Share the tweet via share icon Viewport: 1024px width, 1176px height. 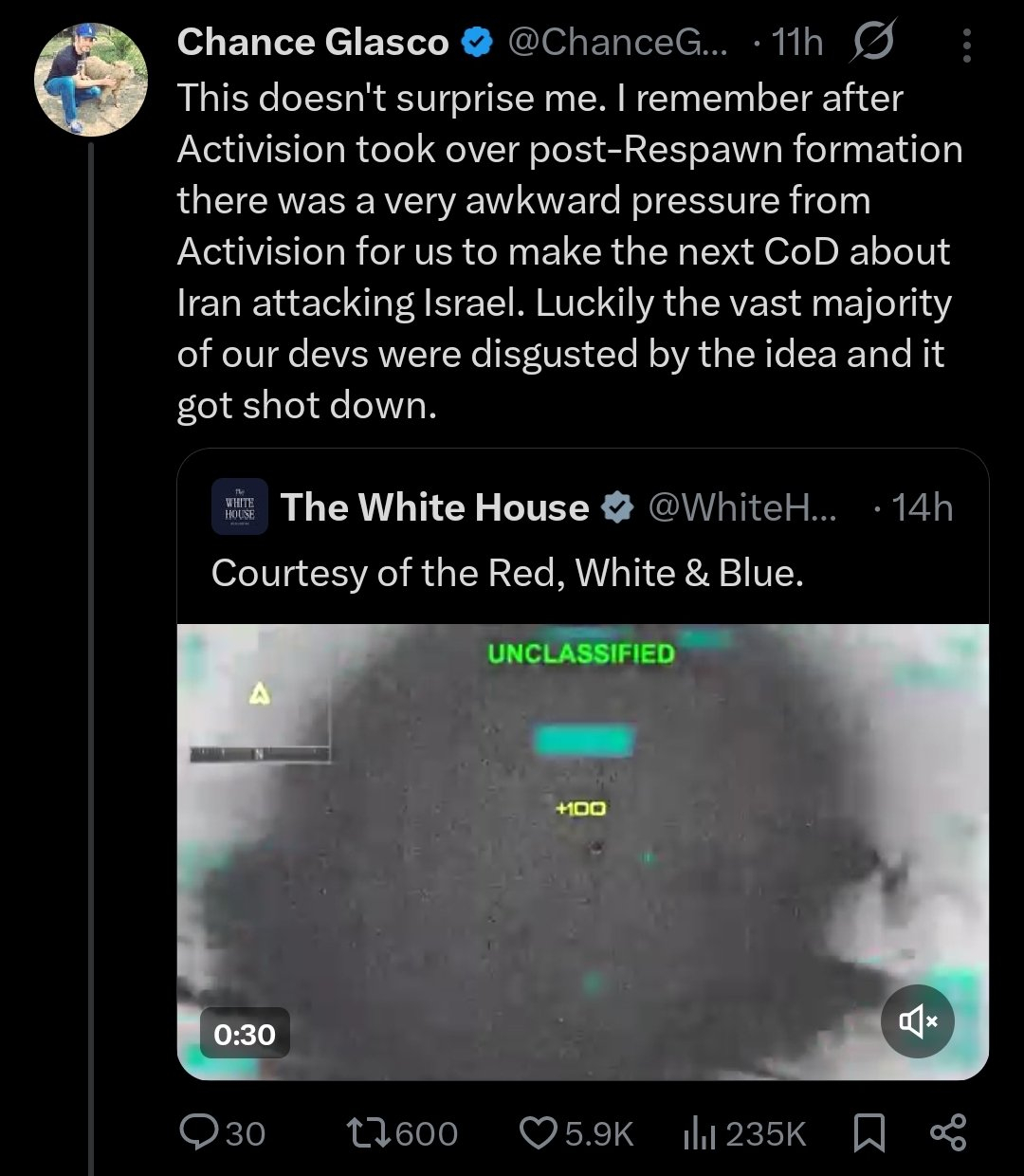948,1132
